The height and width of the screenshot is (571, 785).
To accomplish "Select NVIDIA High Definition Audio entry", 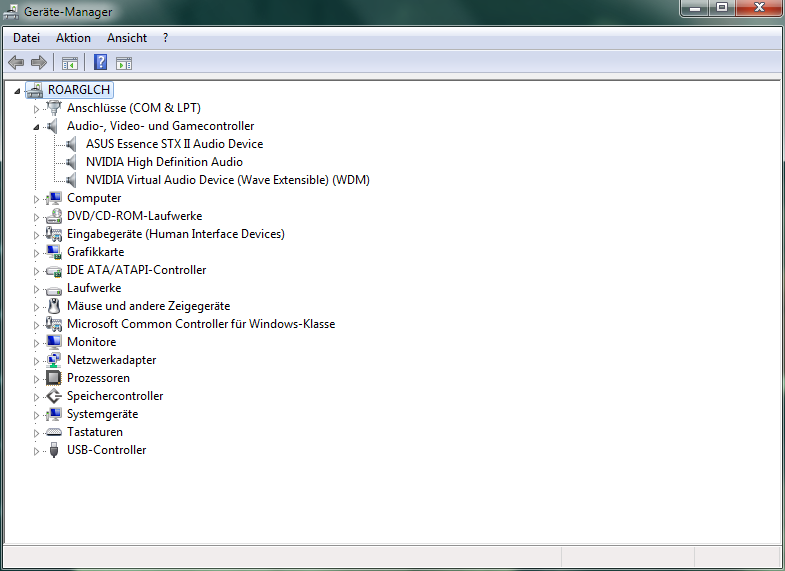I will tap(164, 162).
